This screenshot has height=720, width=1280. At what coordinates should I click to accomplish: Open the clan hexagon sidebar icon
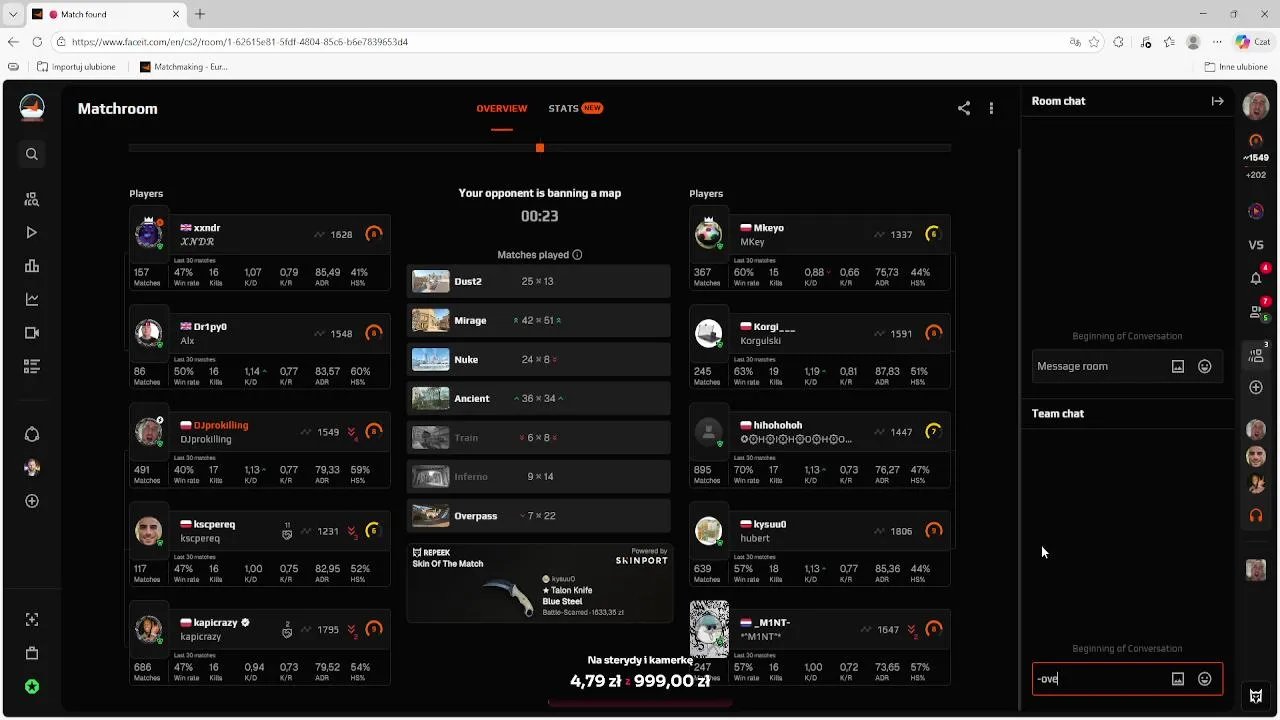pos(32,434)
